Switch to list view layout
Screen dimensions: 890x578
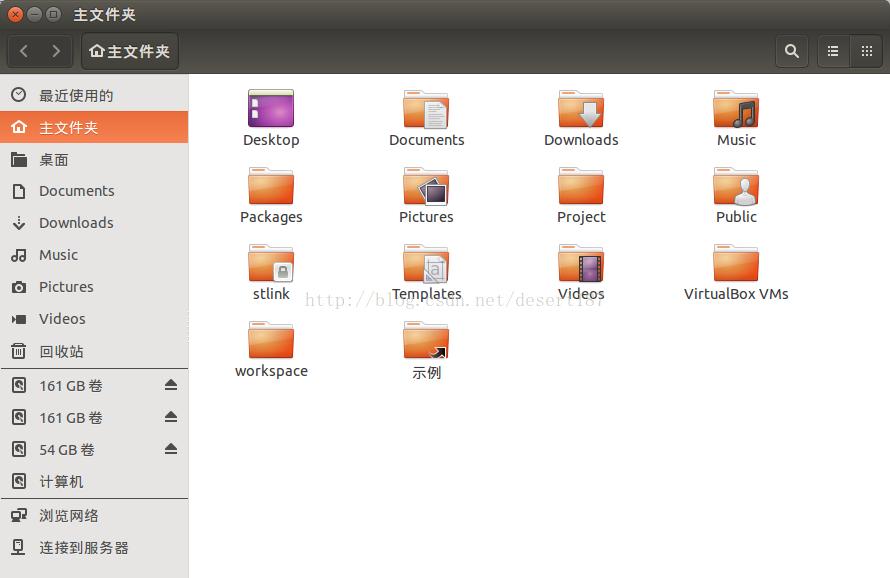[x=833, y=51]
